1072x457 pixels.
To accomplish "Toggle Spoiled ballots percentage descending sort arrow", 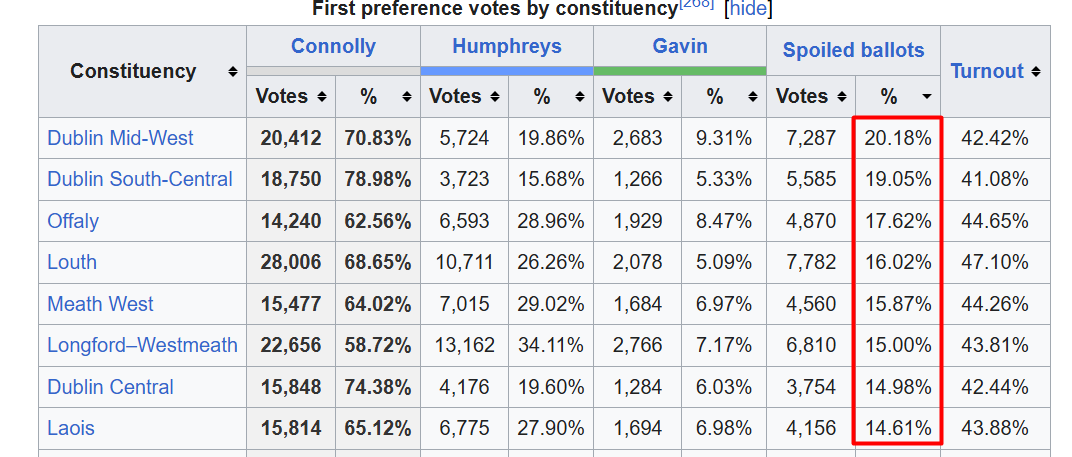I will 927,97.
